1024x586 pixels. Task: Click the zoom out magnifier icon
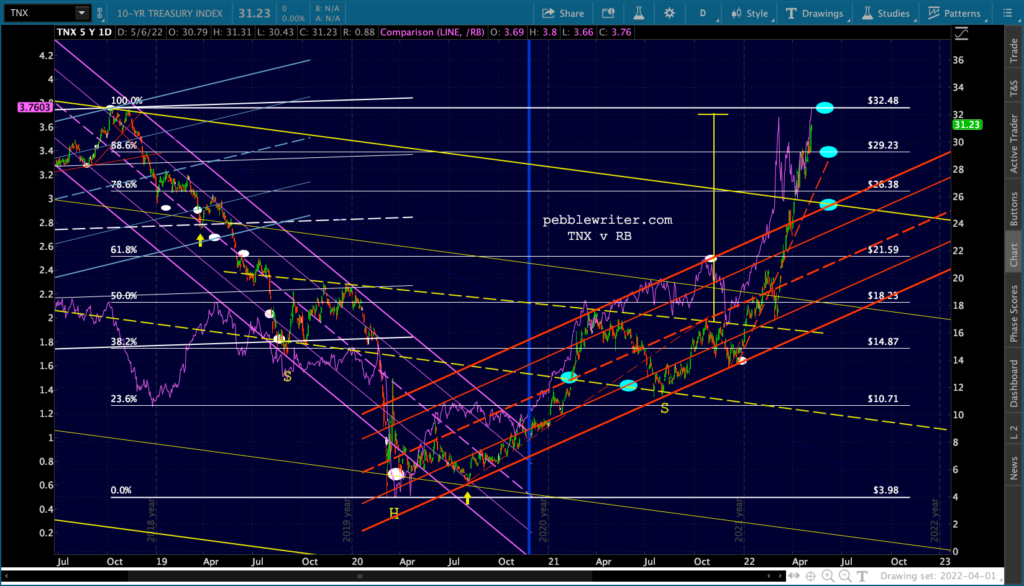click(845, 576)
